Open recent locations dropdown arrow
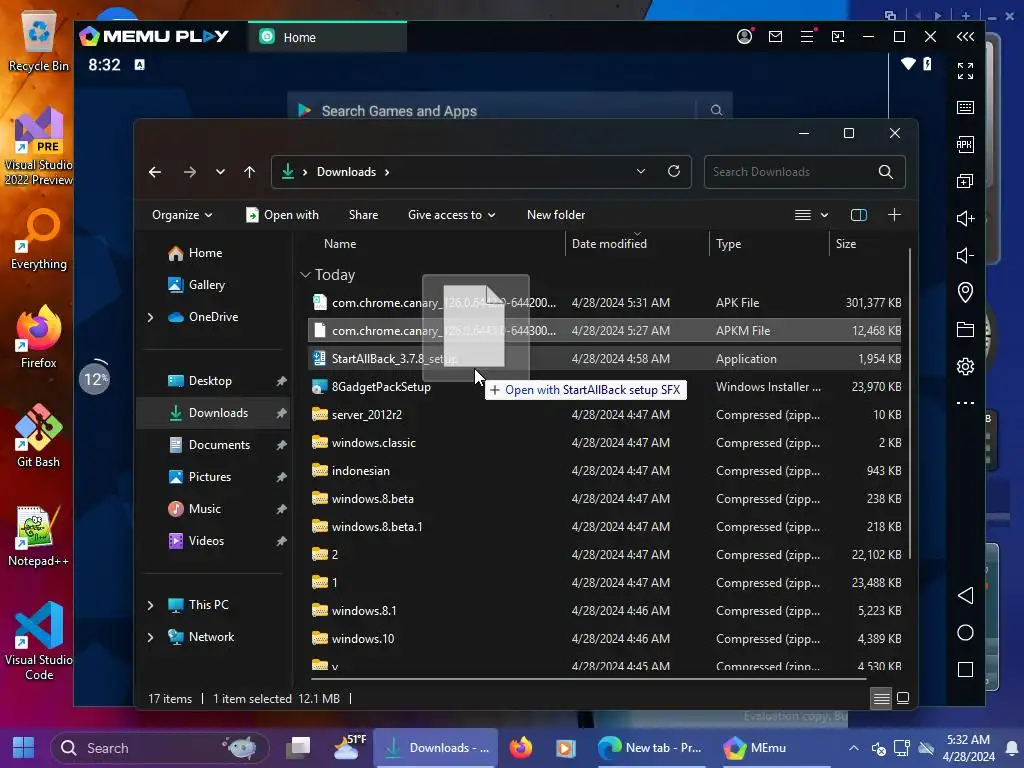The height and width of the screenshot is (768, 1024). pyautogui.click(x=220, y=172)
